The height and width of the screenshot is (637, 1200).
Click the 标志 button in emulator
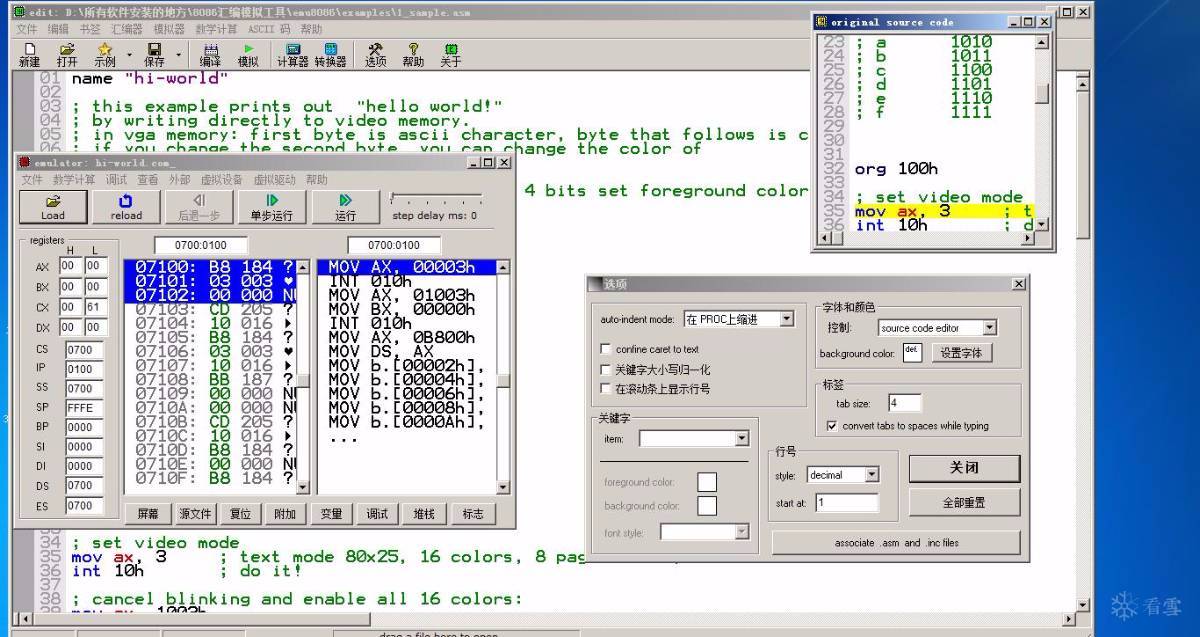[x=472, y=514]
